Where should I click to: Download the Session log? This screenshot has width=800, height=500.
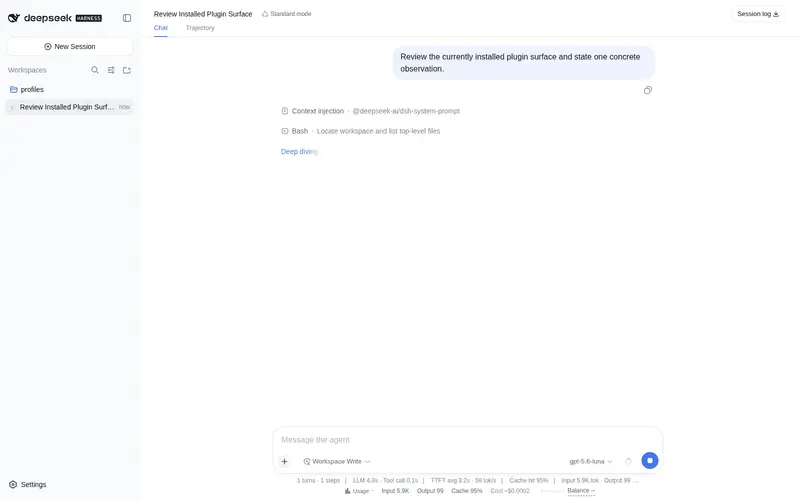click(758, 14)
